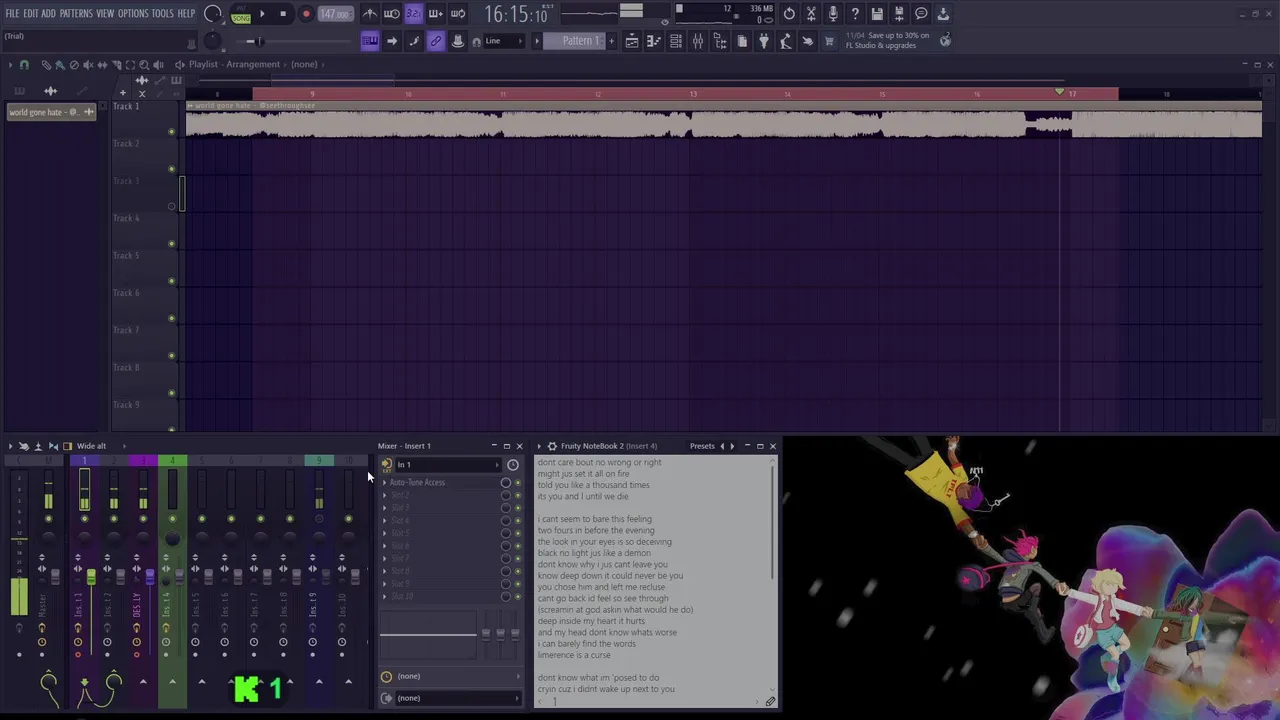Viewport: 1280px width, 720px height.
Task: Click the Fruity NoteBook gear icon
Action: pyautogui.click(x=552, y=446)
